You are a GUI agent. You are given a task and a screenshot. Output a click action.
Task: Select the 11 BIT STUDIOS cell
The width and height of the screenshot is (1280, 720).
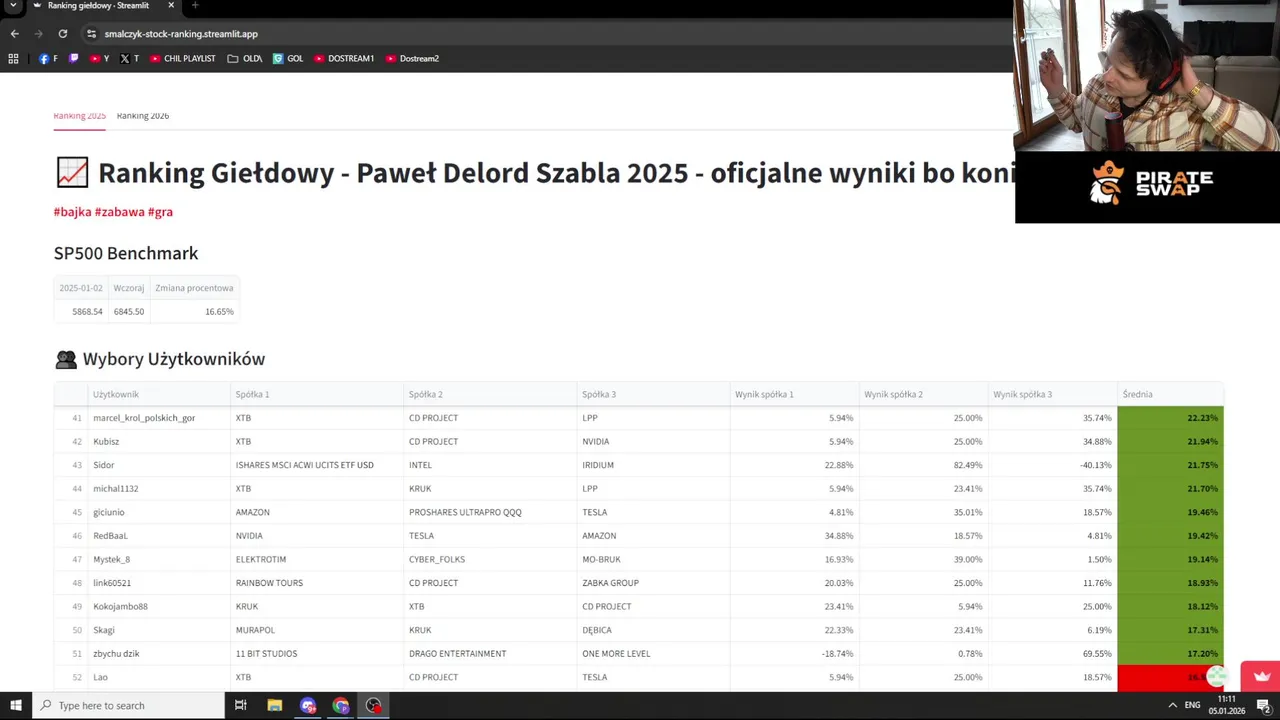(x=317, y=654)
